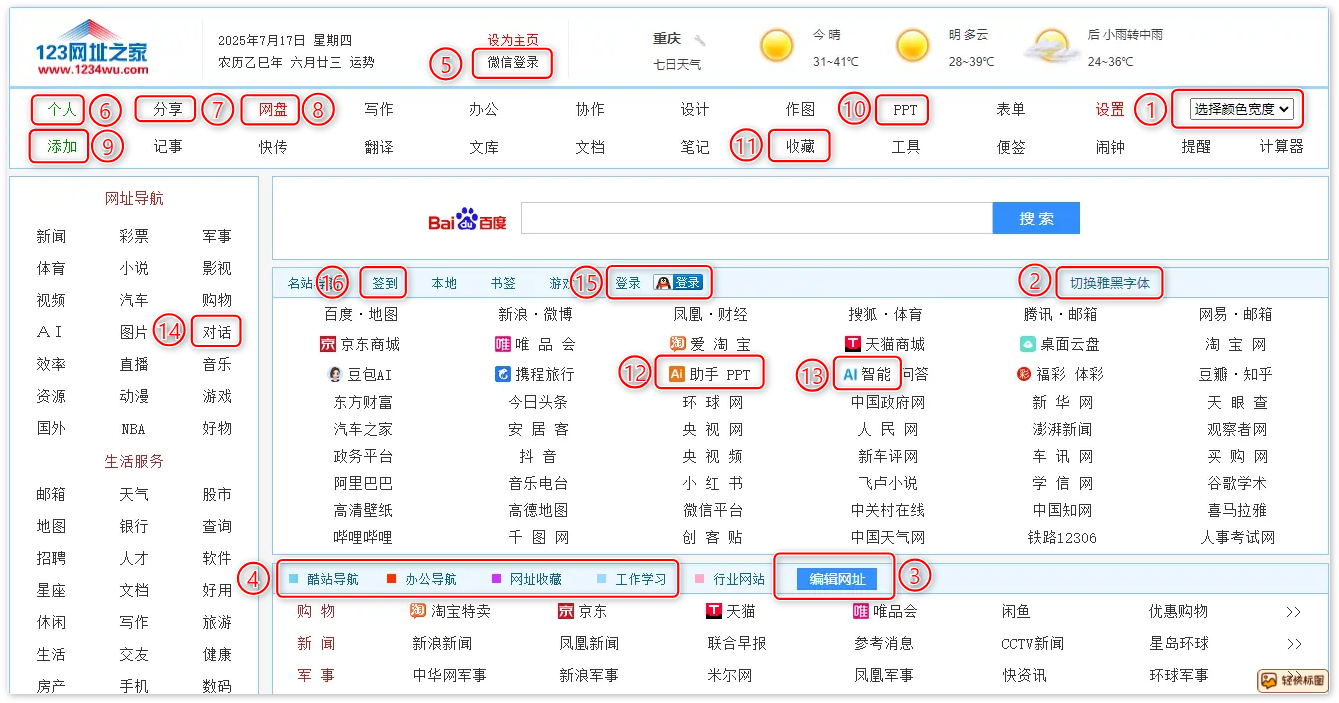Click the blue 携程旅行 icon

tap(502, 375)
